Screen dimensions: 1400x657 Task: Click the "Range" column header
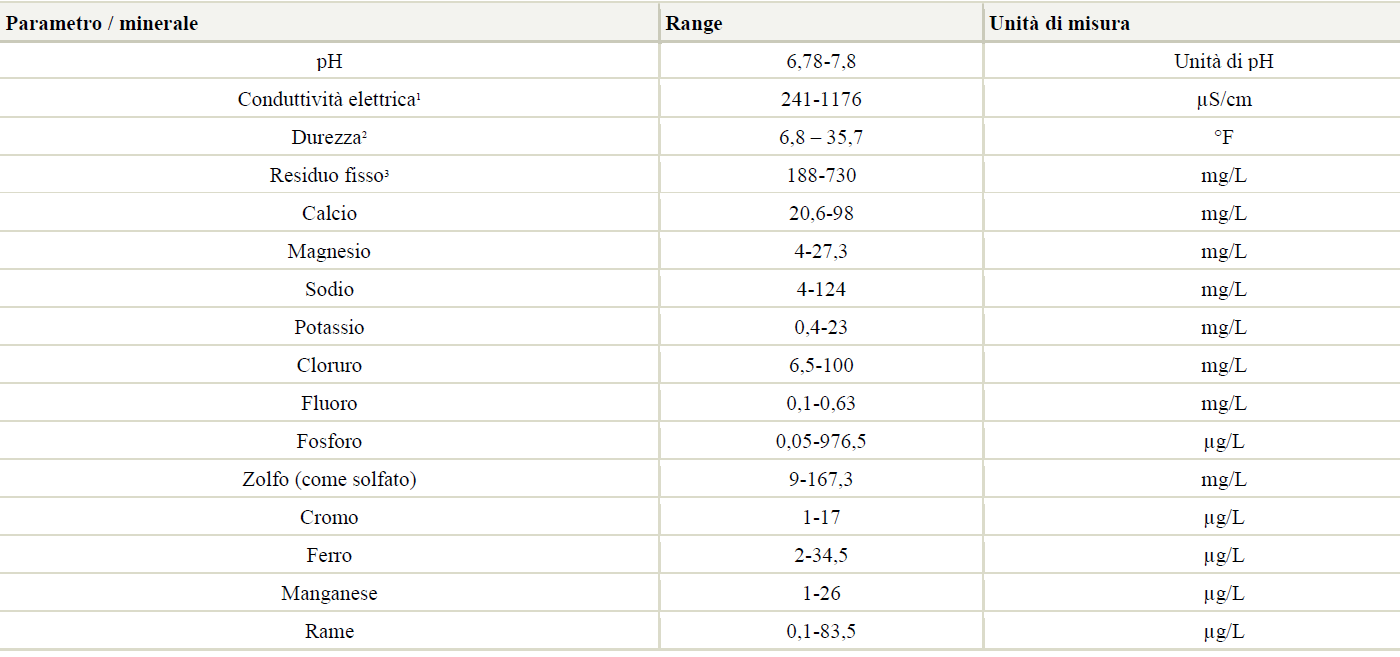[x=694, y=24]
